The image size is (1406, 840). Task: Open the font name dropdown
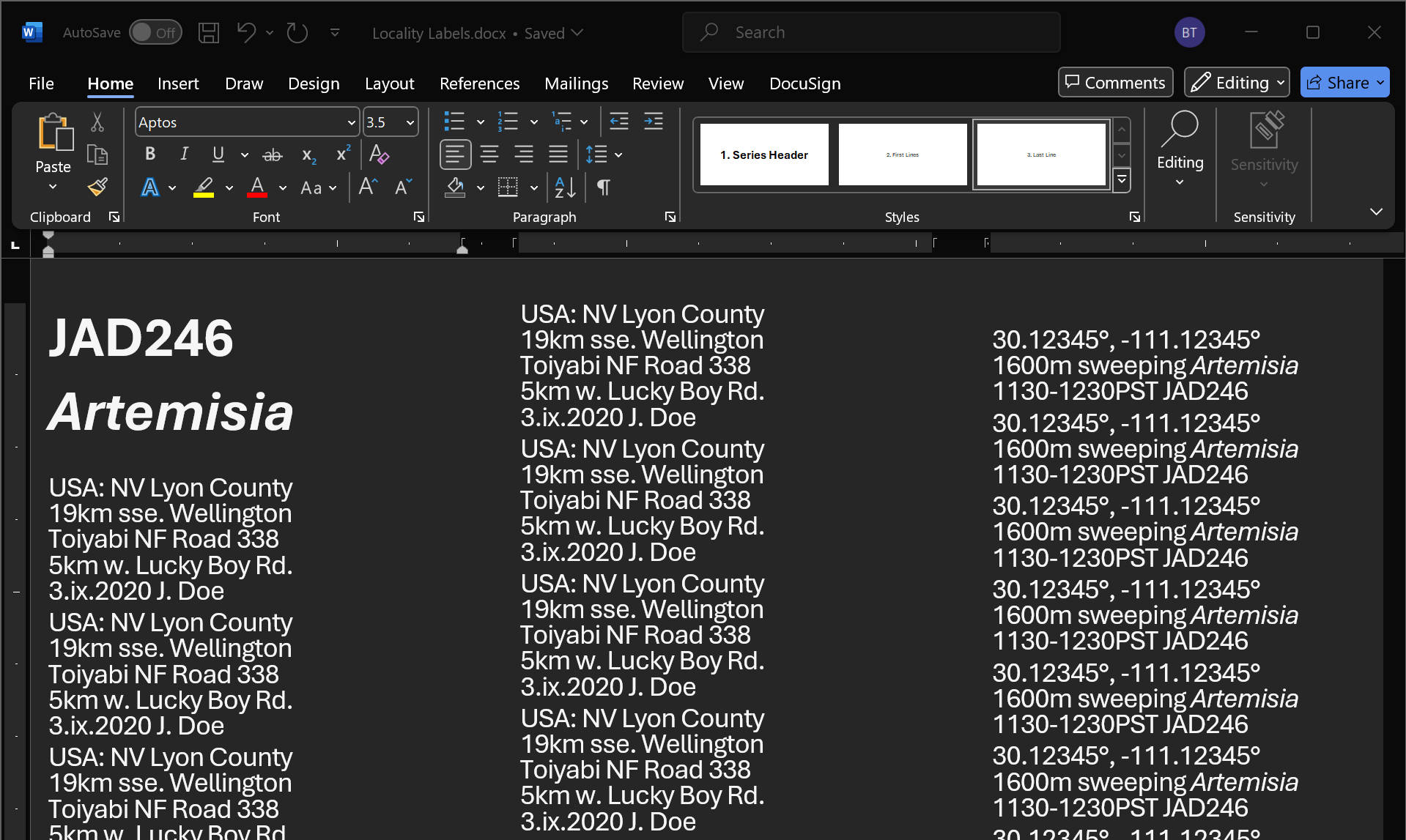coord(351,123)
